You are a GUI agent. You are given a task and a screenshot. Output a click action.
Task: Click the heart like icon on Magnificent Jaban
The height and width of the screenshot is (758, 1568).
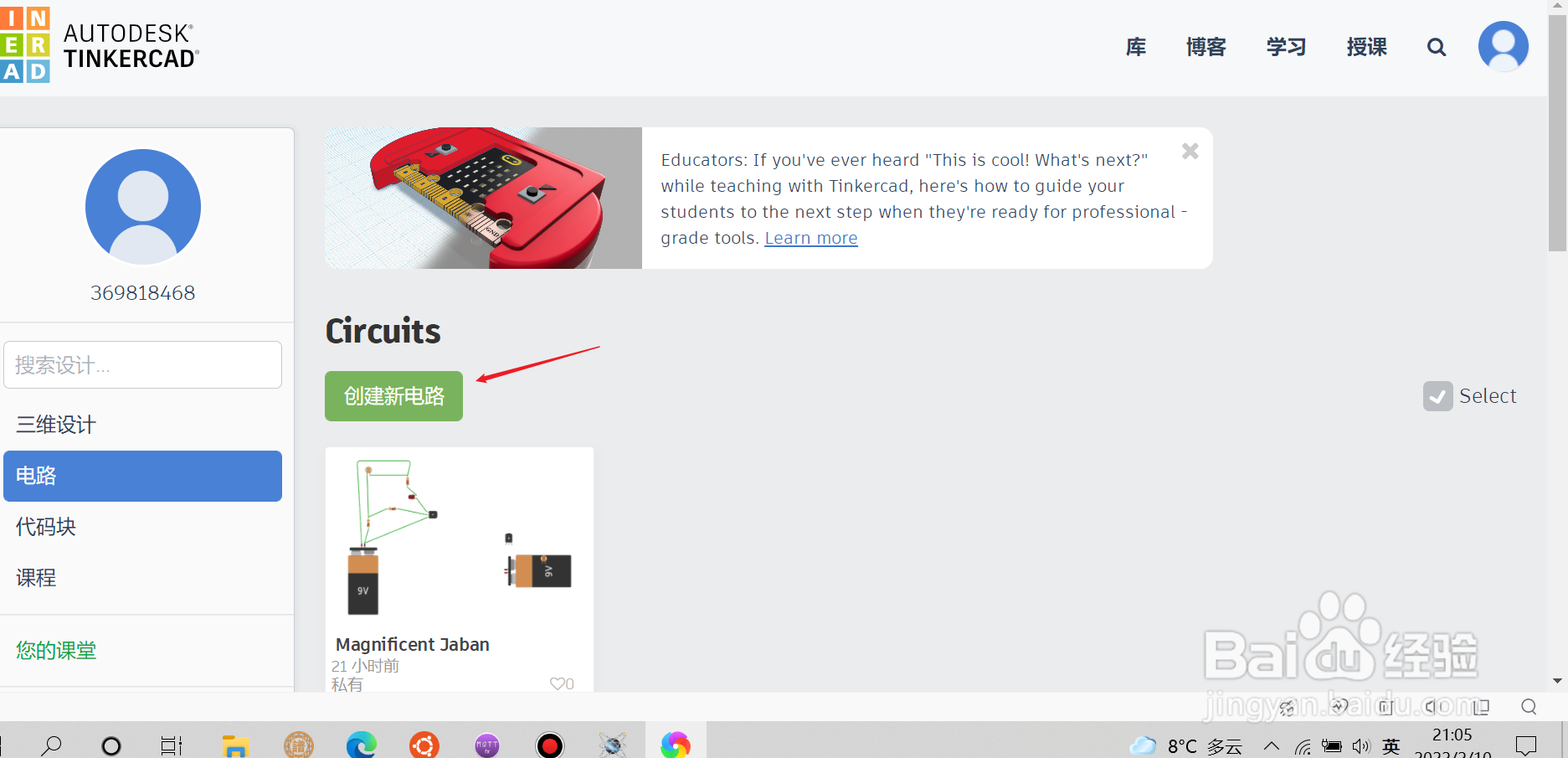tap(558, 683)
